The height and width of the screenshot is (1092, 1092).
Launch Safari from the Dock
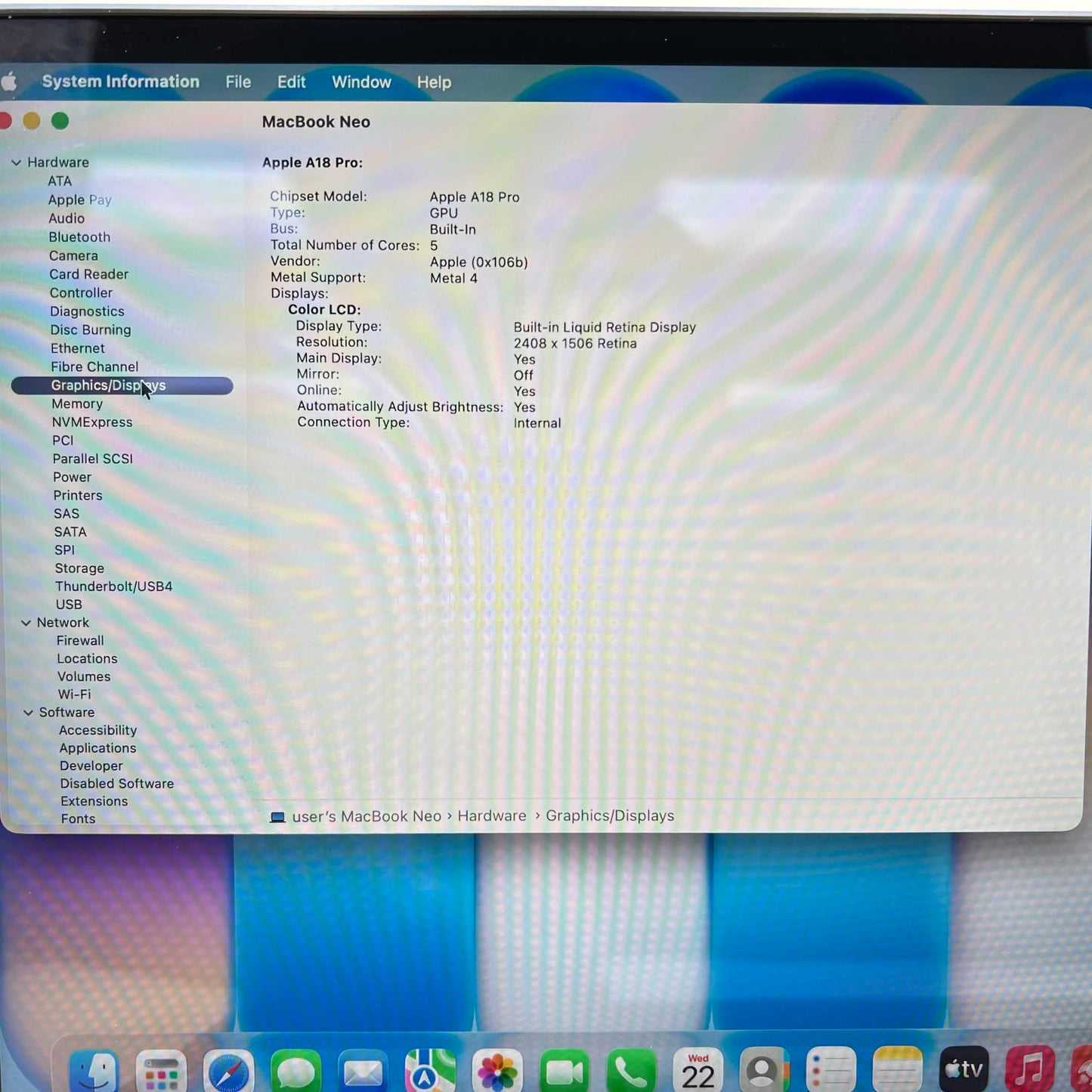click(x=228, y=1071)
